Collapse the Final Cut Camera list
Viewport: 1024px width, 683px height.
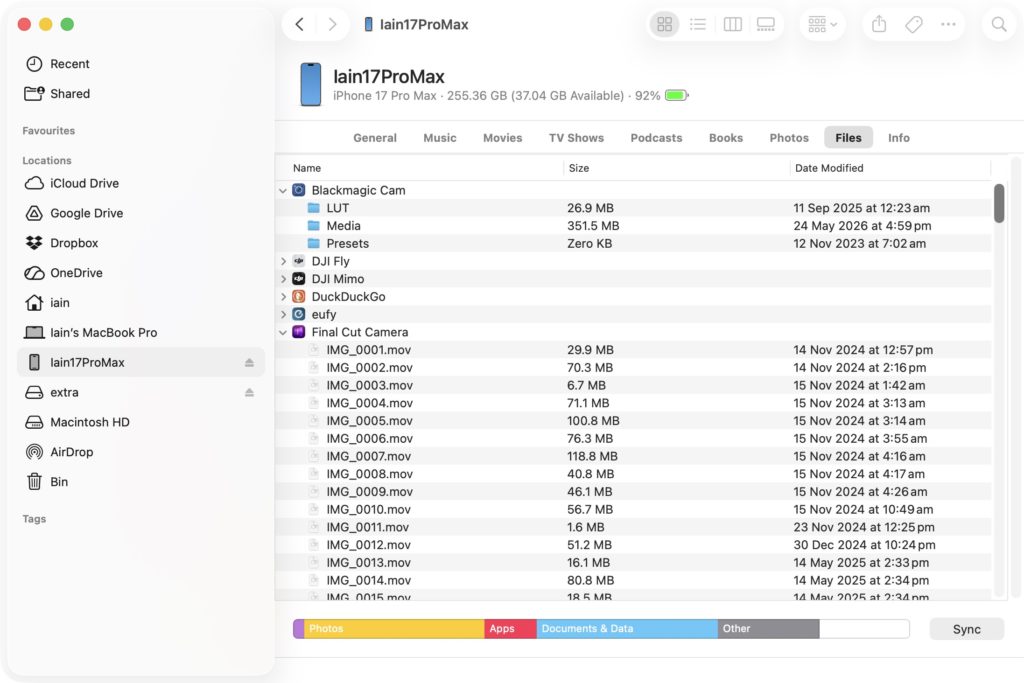tap(283, 332)
